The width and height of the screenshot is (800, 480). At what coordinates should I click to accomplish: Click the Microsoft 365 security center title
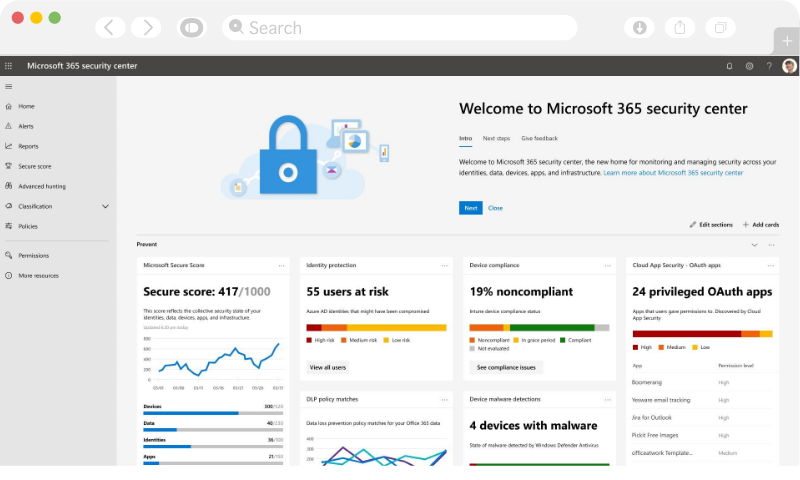click(82, 66)
